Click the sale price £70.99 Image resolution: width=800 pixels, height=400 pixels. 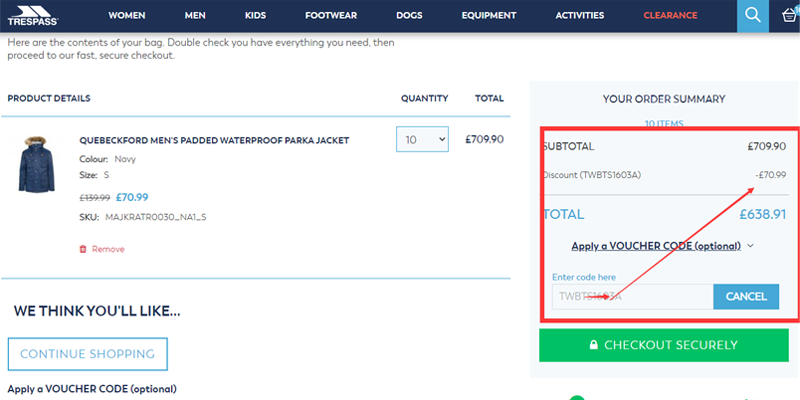(132, 197)
